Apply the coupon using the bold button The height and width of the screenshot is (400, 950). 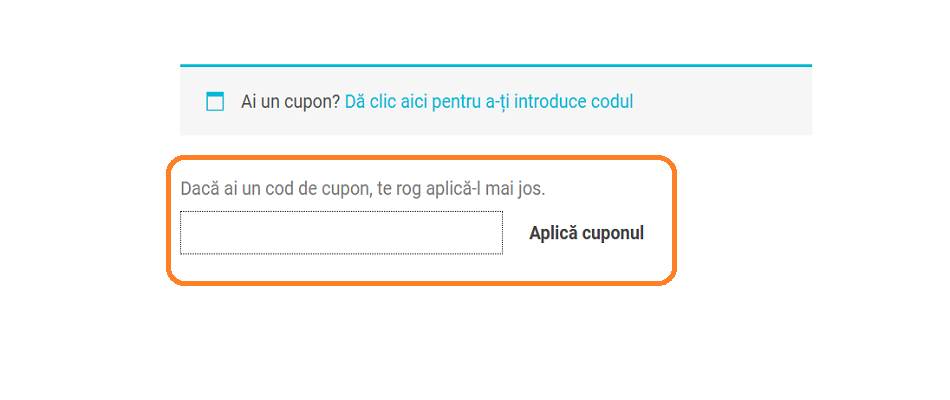click(586, 233)
